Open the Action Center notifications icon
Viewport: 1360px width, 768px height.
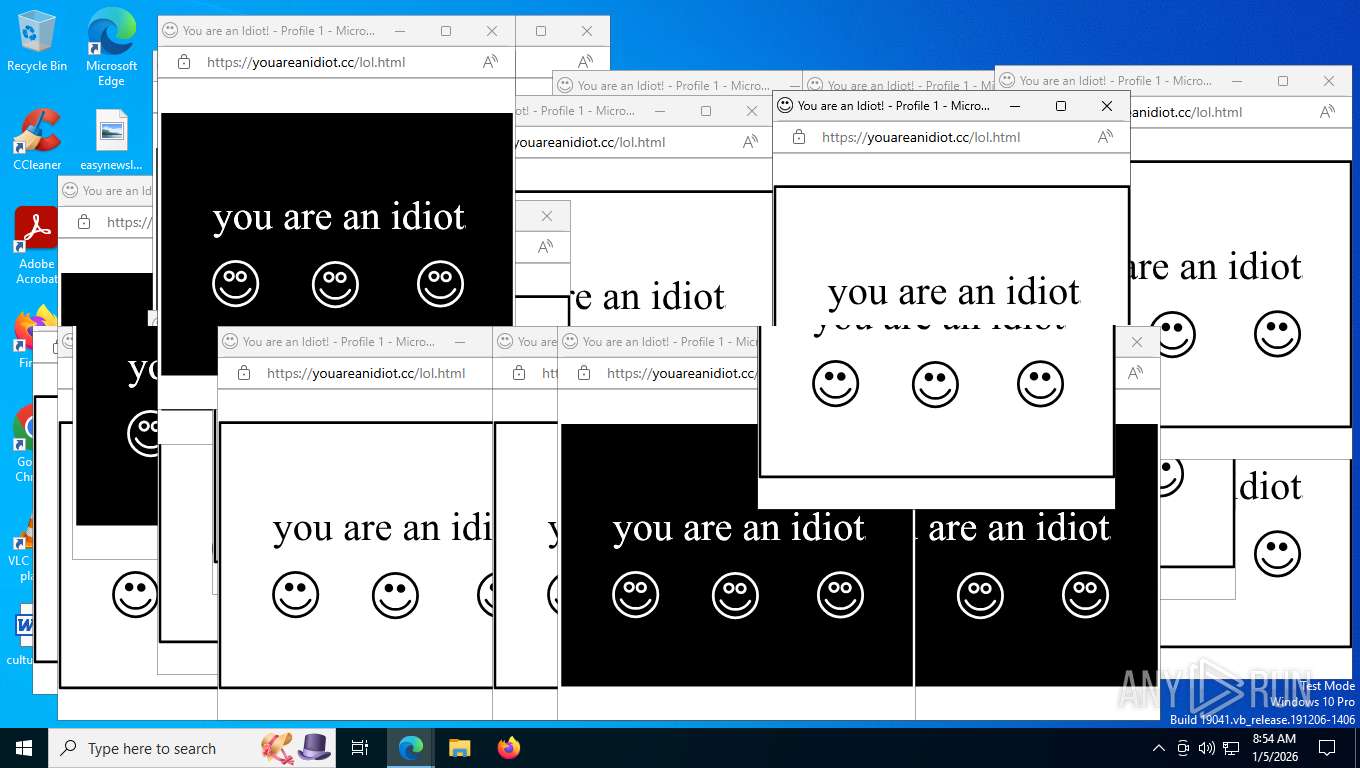tap(1327, 748)
